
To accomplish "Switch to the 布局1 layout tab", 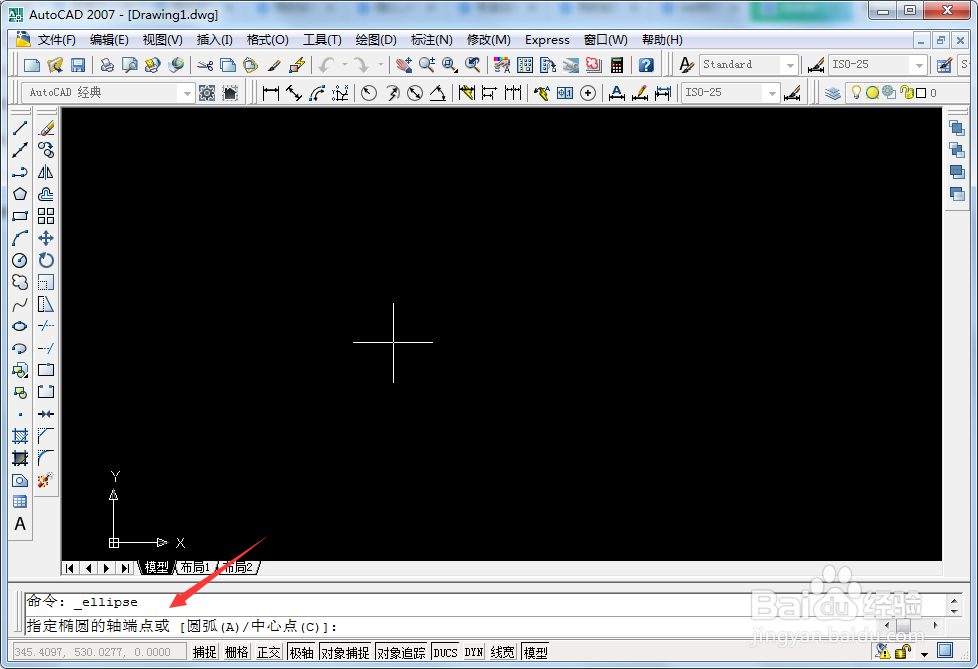I will click(196, 567).
